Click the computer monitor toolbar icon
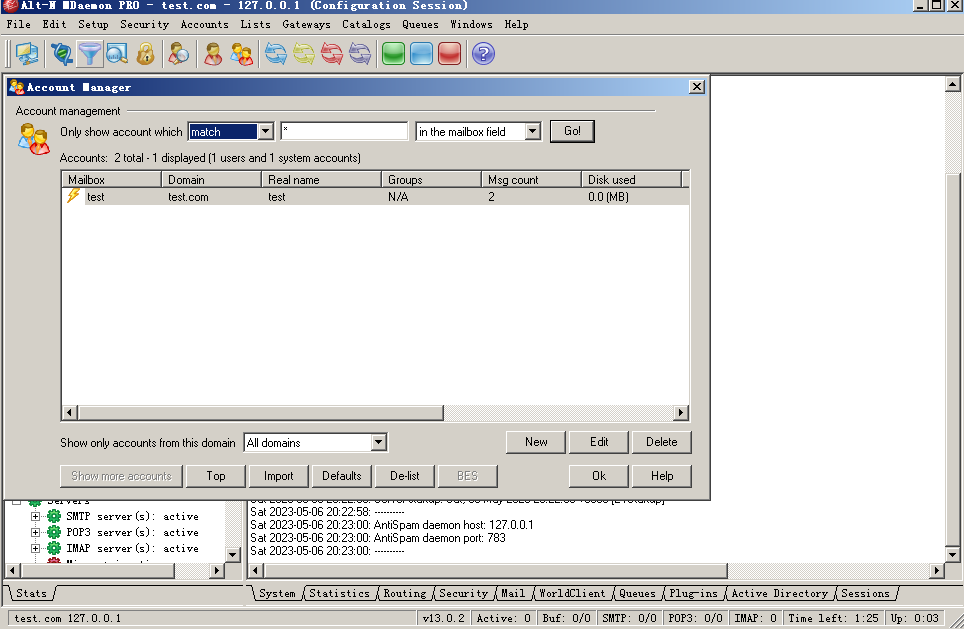Screen dimensions: 964x629 click(x=27, y=53)
